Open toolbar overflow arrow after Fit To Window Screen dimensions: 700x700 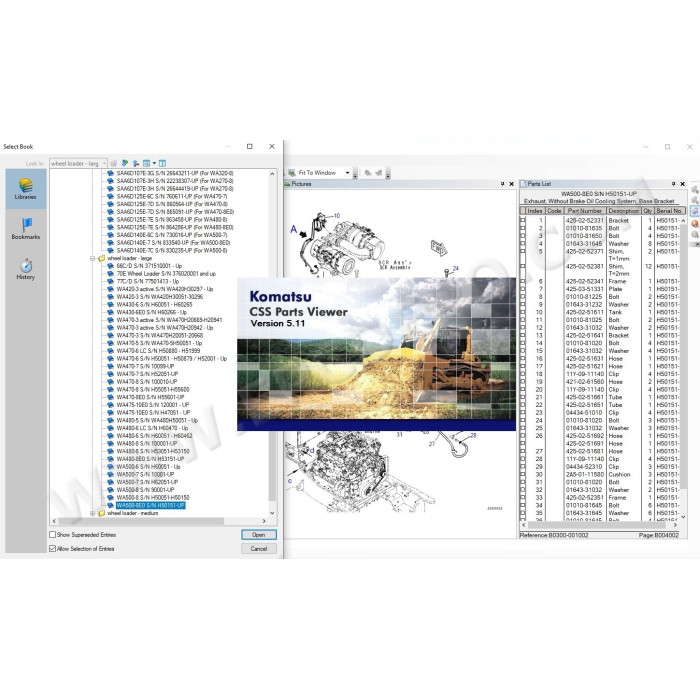tap(355, 174)
